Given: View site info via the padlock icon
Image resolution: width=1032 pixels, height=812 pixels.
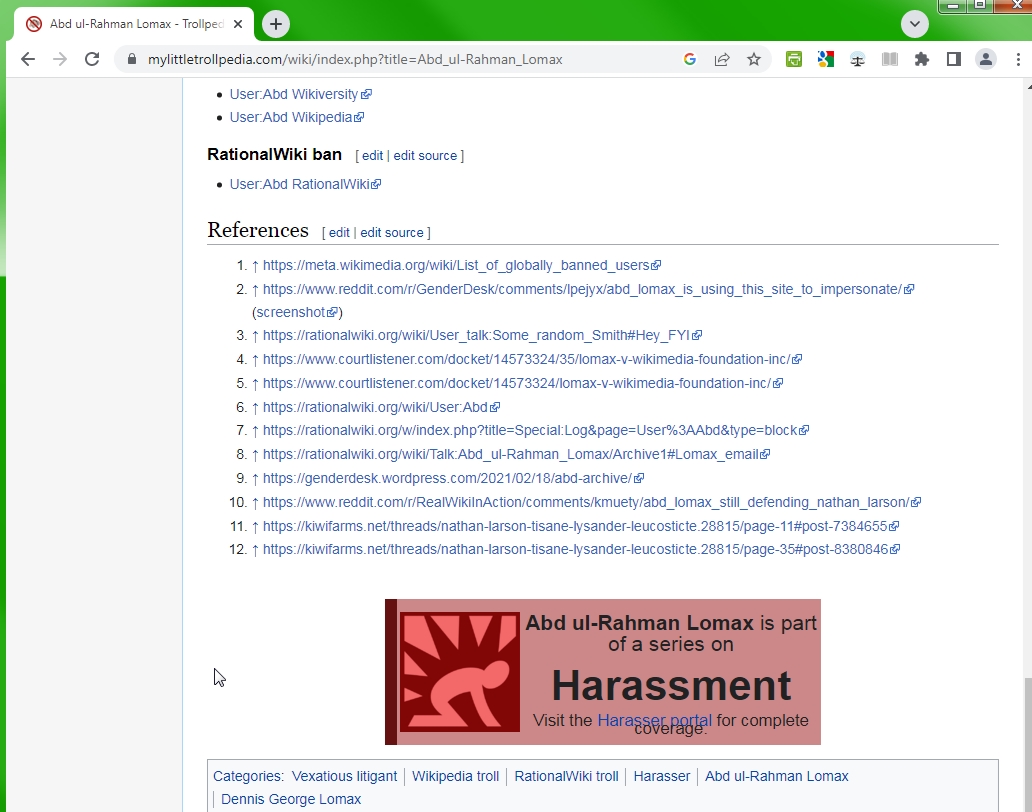Looking at the screenshot, I should click(x=132, y=59).
